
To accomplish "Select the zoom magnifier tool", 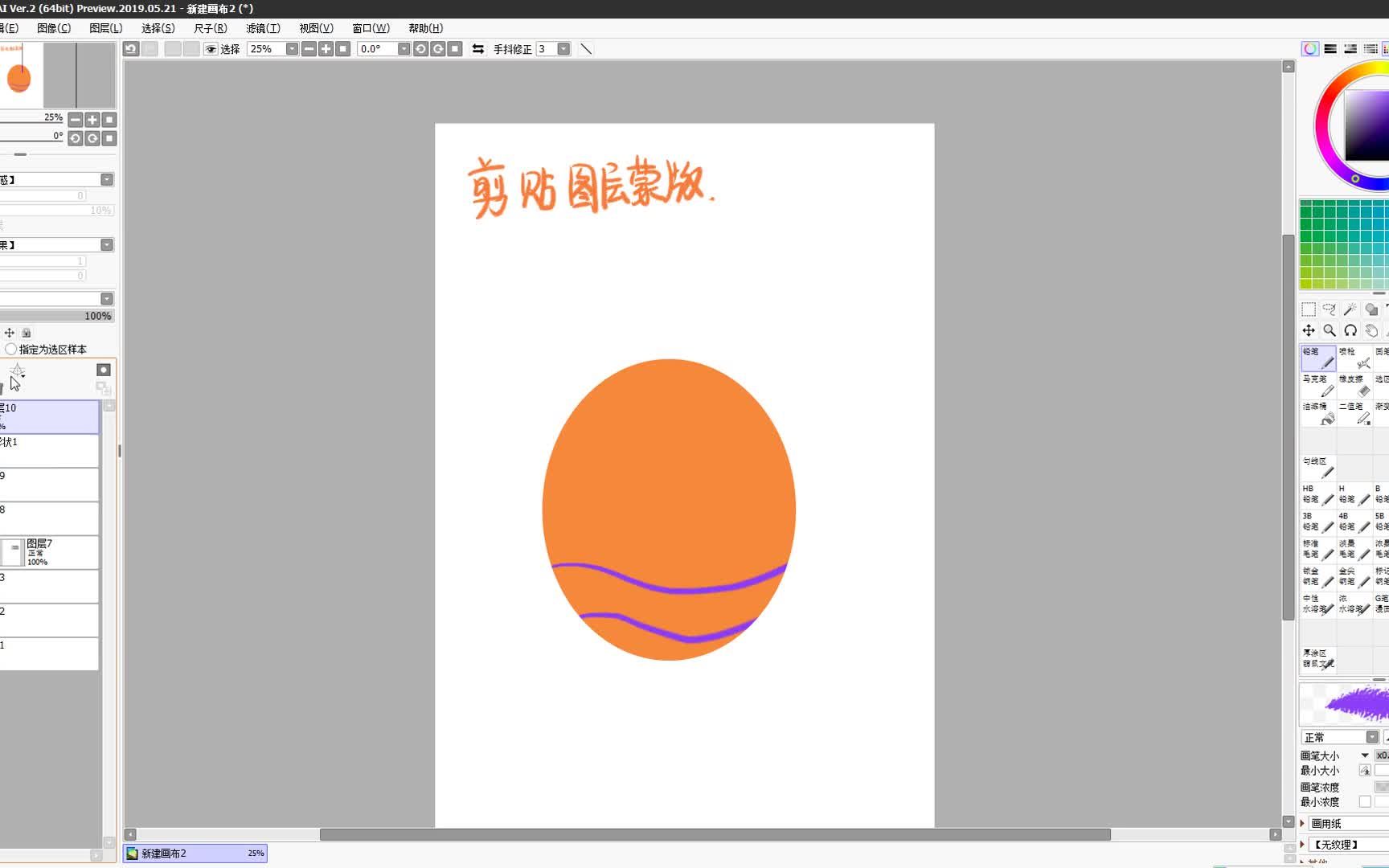I will (x=1330, y=330).
